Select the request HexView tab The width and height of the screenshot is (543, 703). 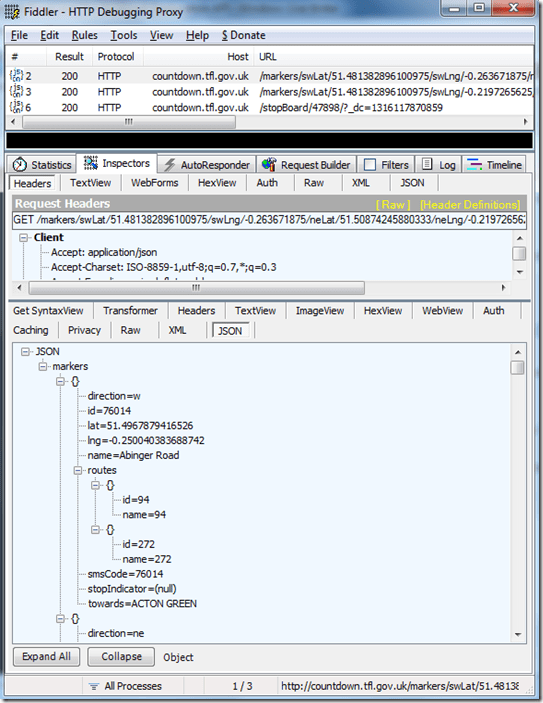pos(217,183)
